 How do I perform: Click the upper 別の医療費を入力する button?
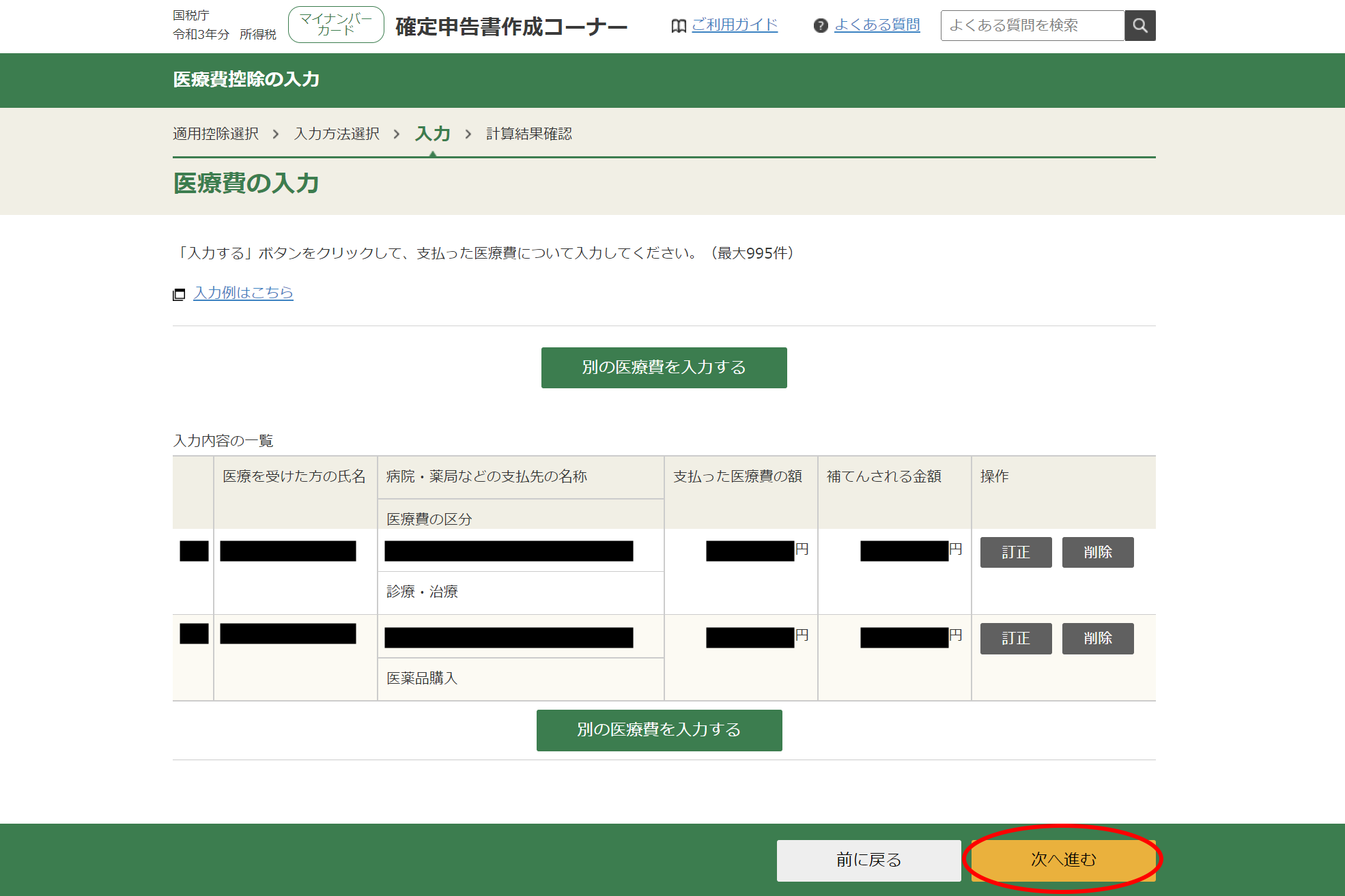[x=664, y=368]
